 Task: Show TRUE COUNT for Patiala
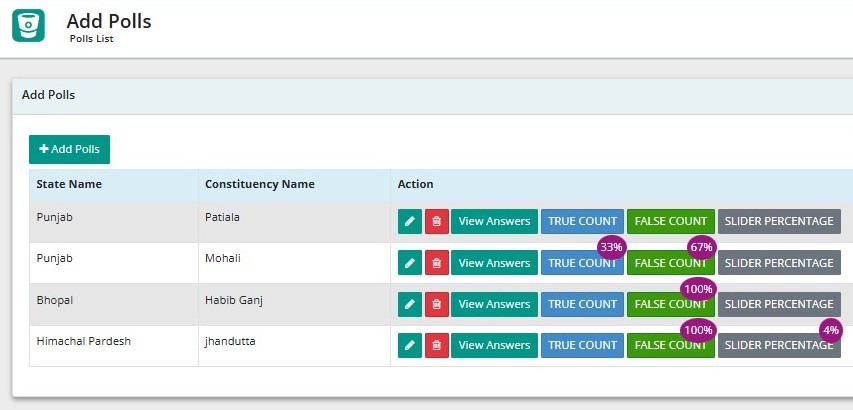582,221
